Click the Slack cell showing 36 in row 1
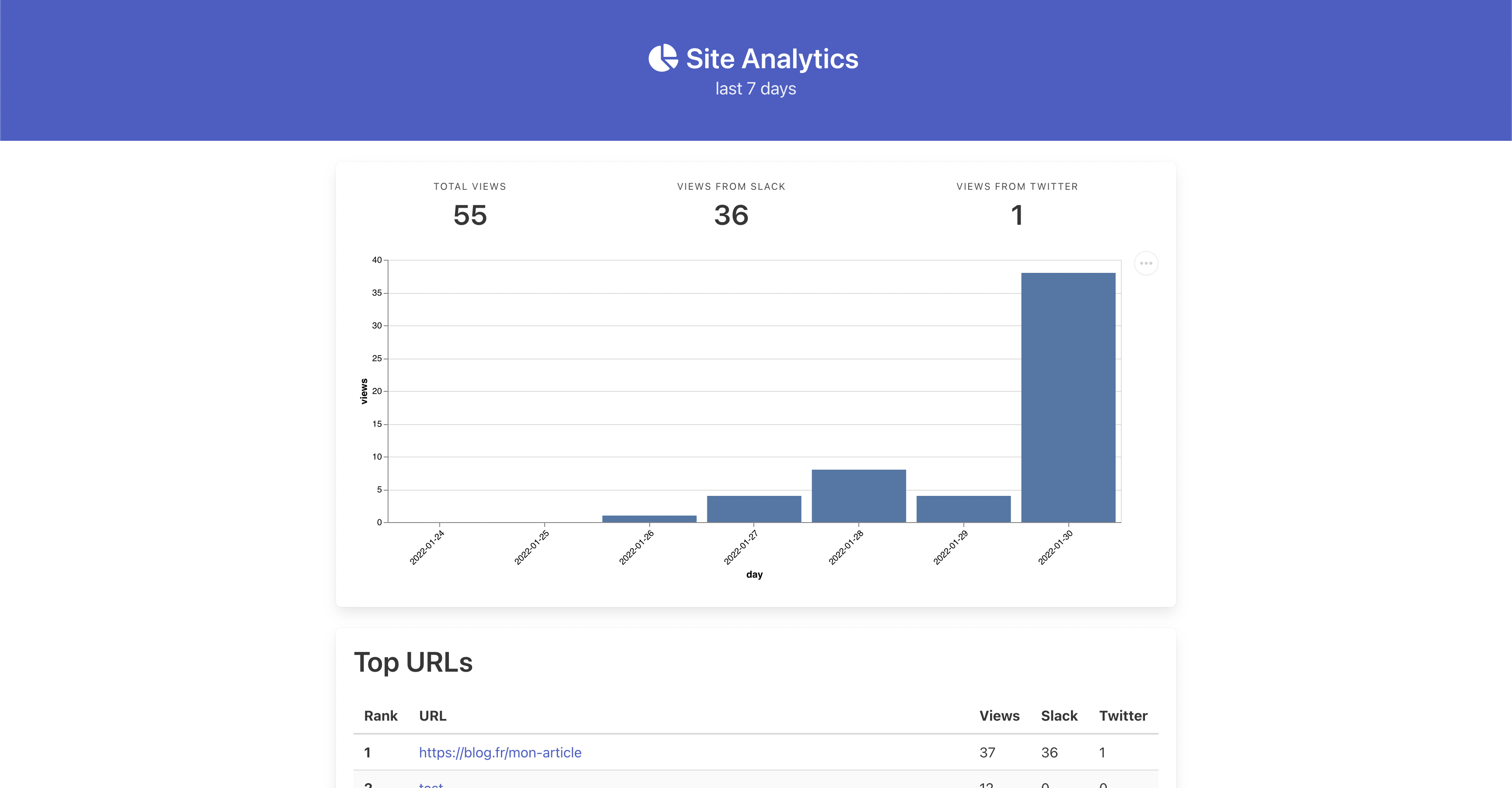 pyautogui.click(x=1050, y=752)
